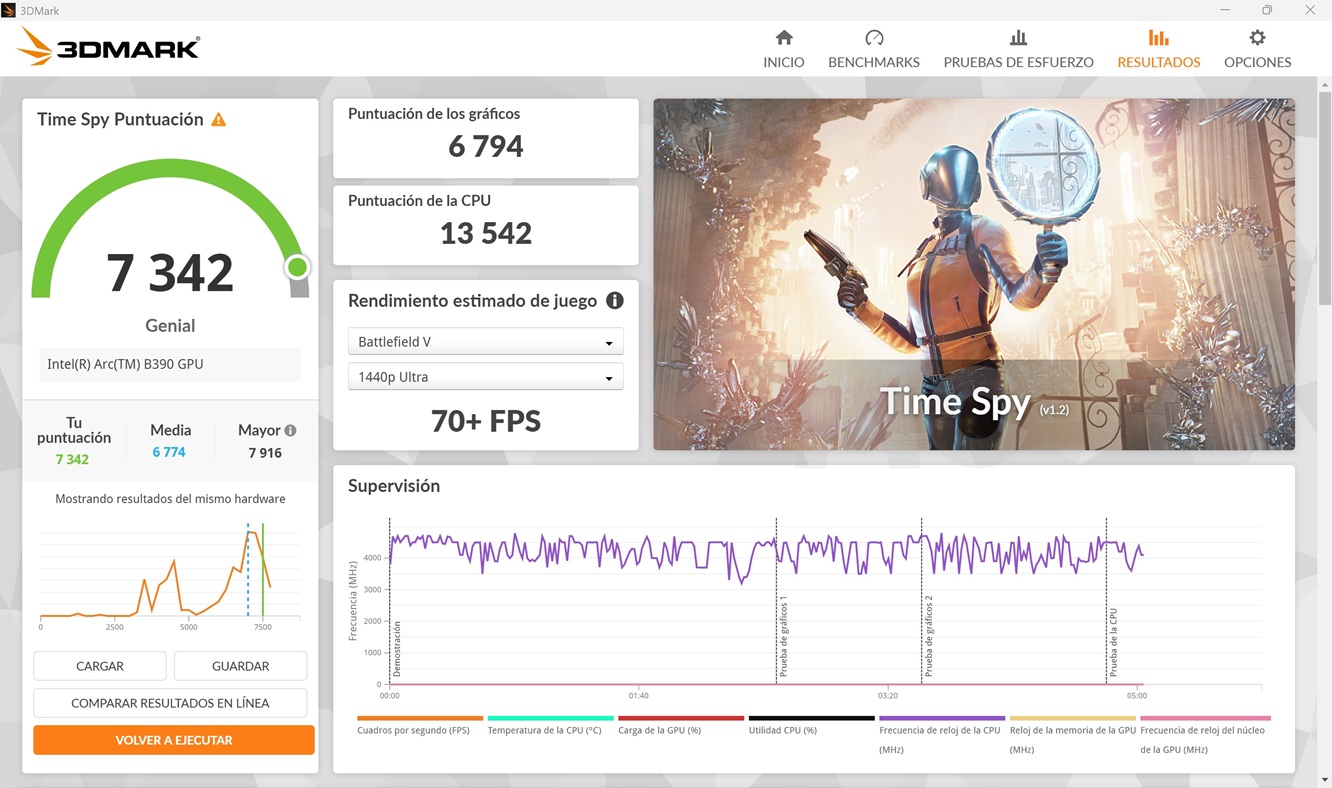
Task: Click the RESULTADOS bar chart icon
Action: (1157, 38)
